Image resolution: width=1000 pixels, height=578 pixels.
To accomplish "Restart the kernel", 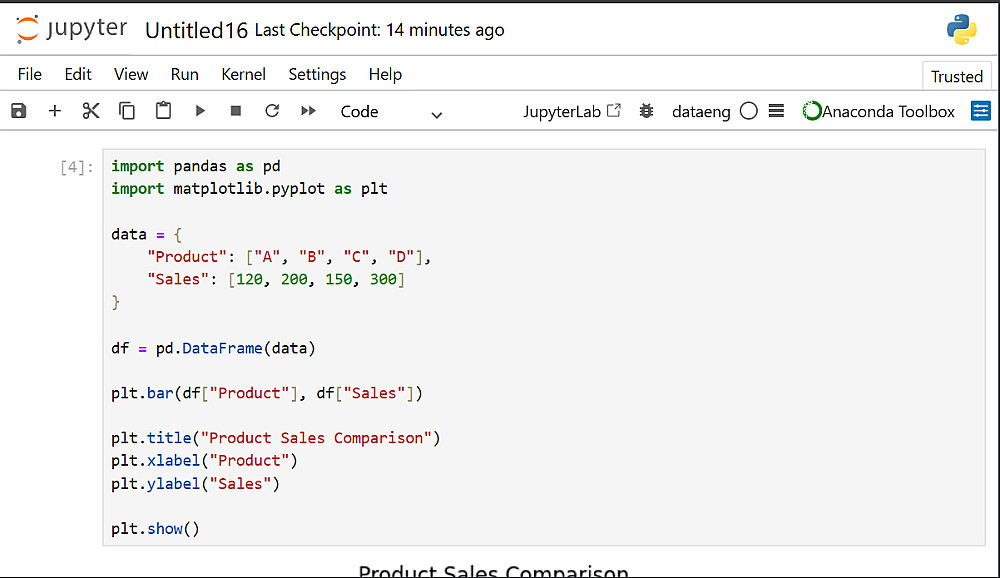I will click(272, 111).
